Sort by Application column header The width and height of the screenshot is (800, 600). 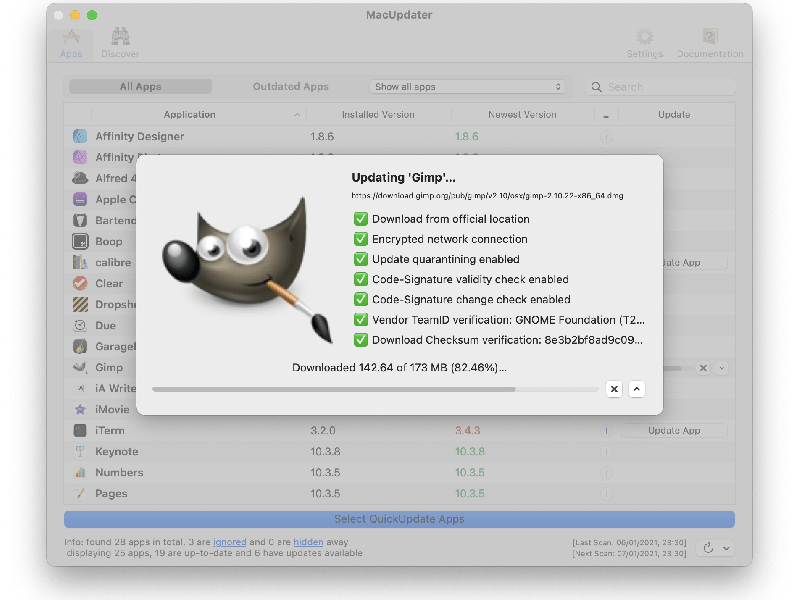189,115
